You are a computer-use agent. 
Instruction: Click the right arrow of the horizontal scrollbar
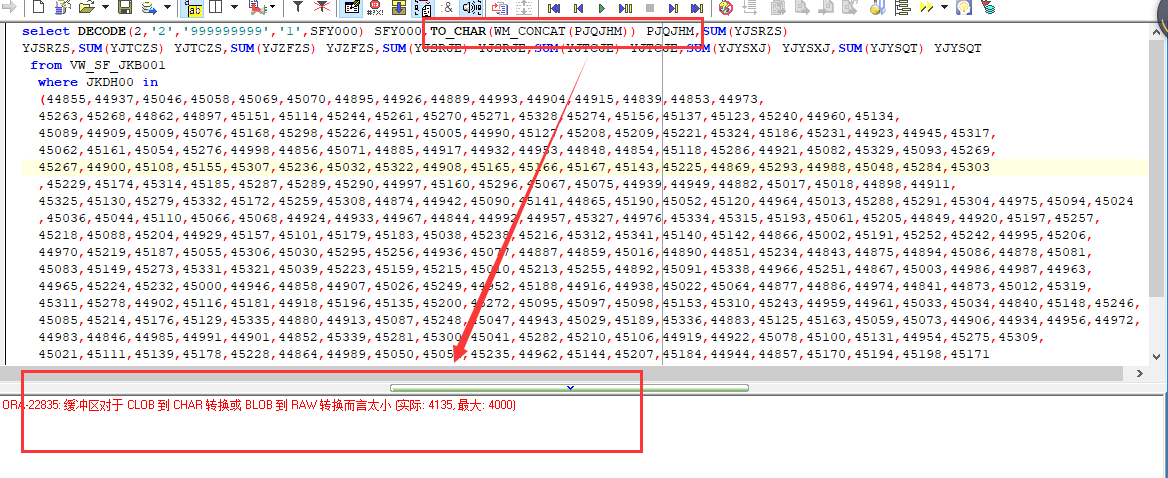point(1140,373)
